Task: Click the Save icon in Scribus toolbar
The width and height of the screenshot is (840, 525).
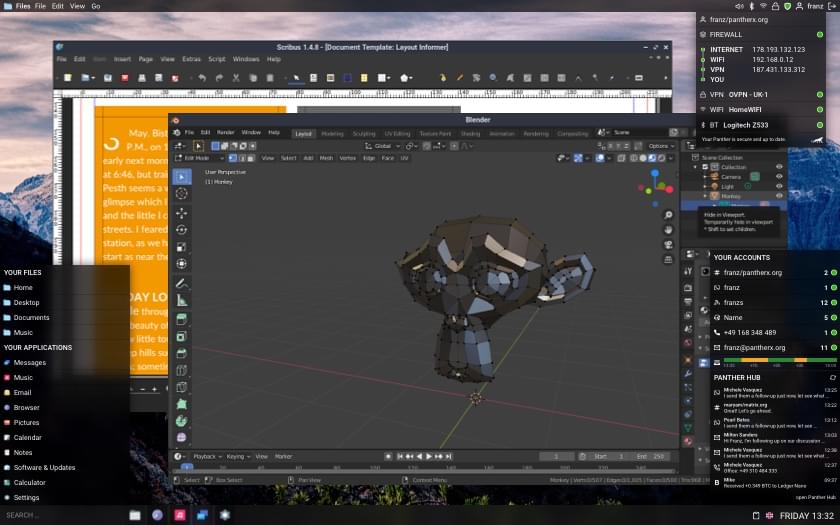Action: (x=108, y=78)
